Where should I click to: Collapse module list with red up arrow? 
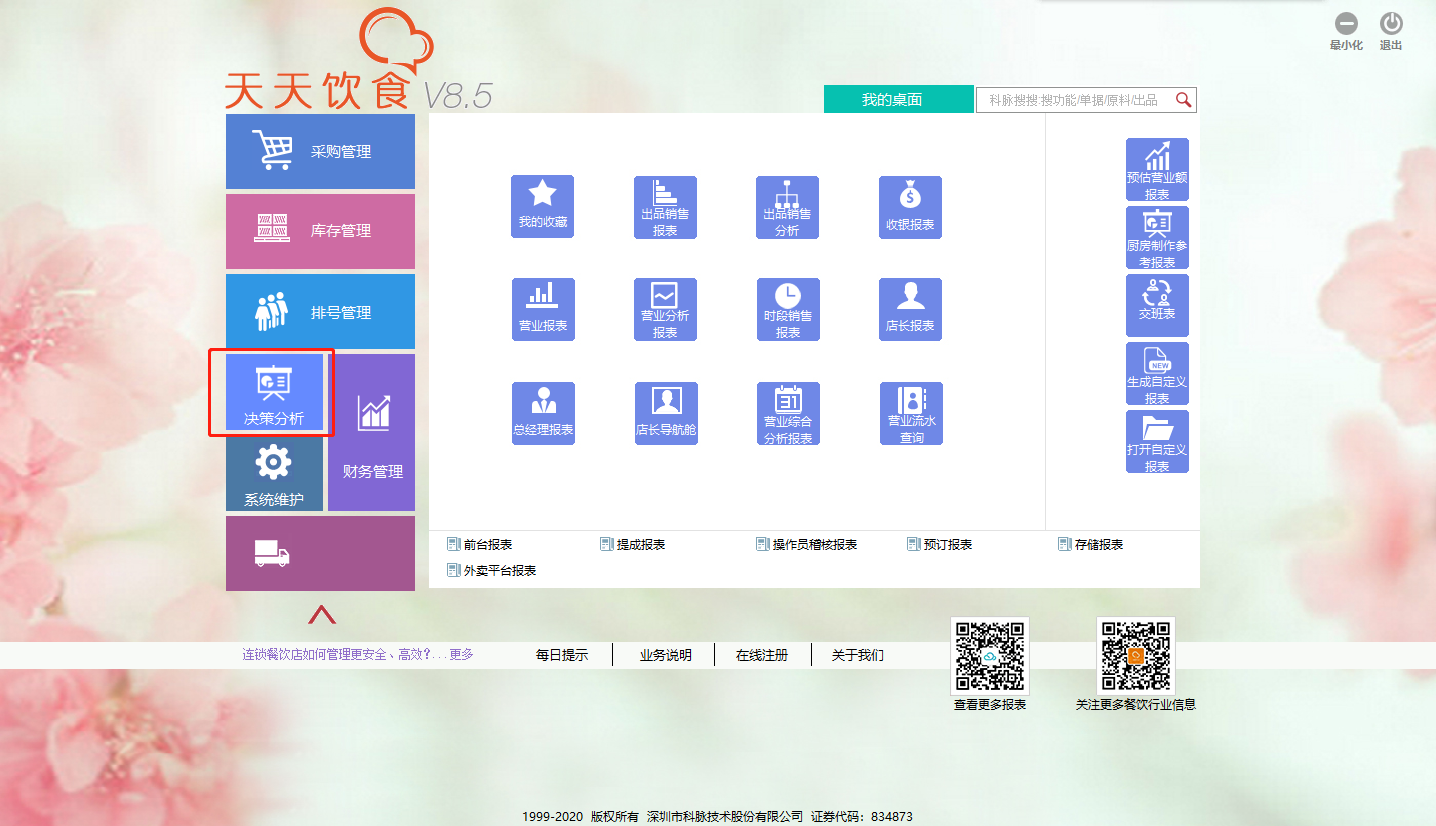click(322, 614)
